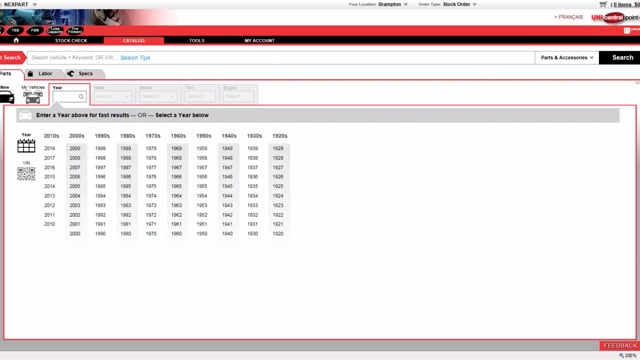
Task: Open the Trim select dropdown
Action: 200,96
